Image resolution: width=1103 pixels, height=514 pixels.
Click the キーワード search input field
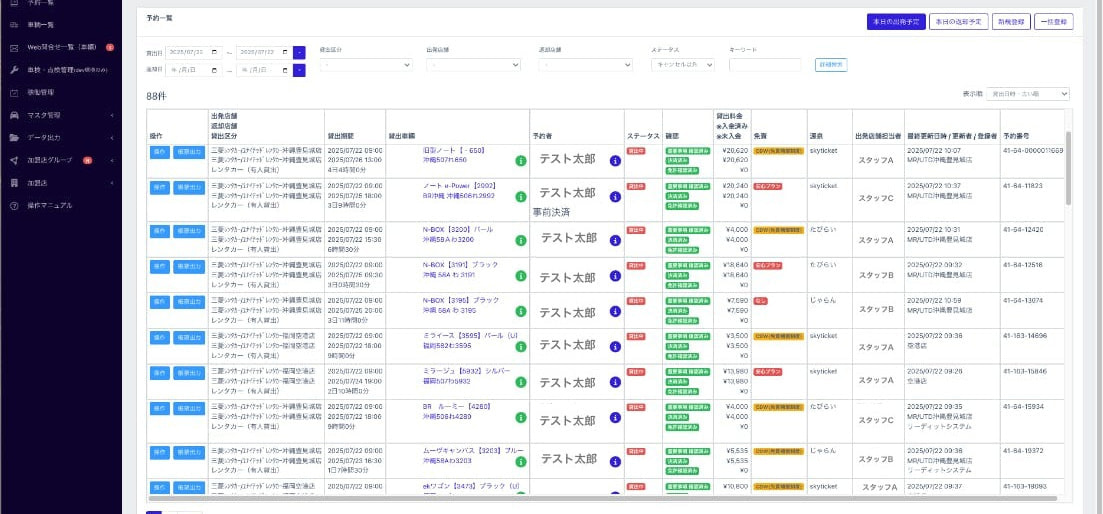coord(765,65)
